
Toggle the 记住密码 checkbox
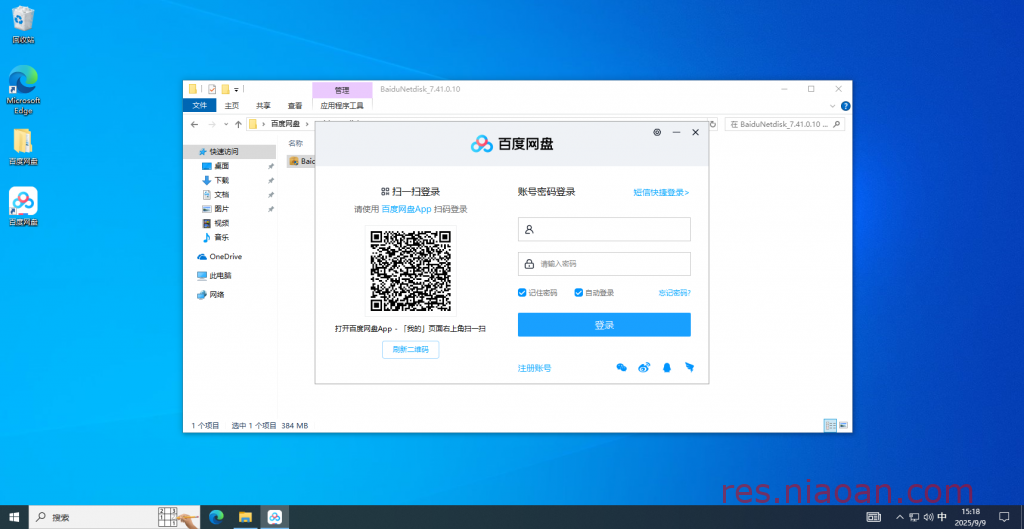[522, 293]
